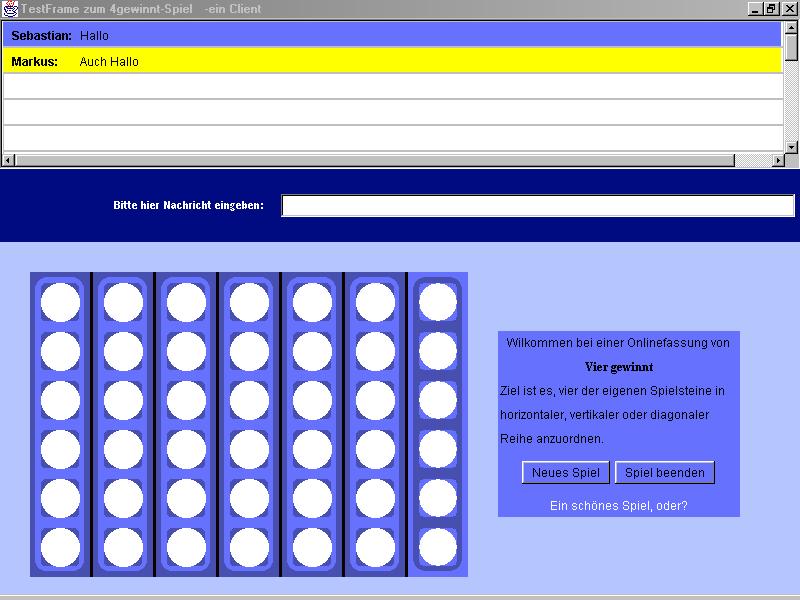Screen dimensions: 800x600
Task: Select Markus's "Auch Hallo" chat row
Action: (390, 61)
